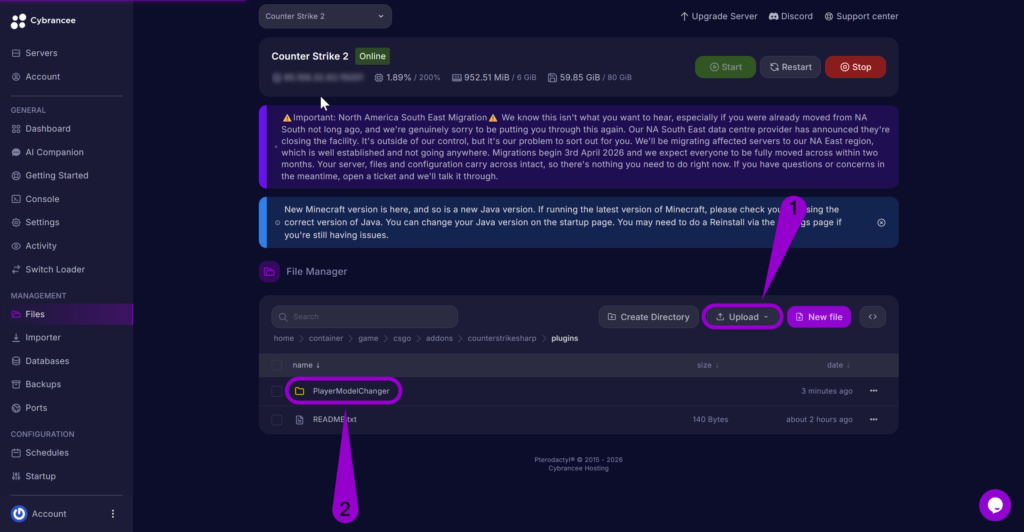Navigate to addons breadcrumb

(x=439, y=338)
